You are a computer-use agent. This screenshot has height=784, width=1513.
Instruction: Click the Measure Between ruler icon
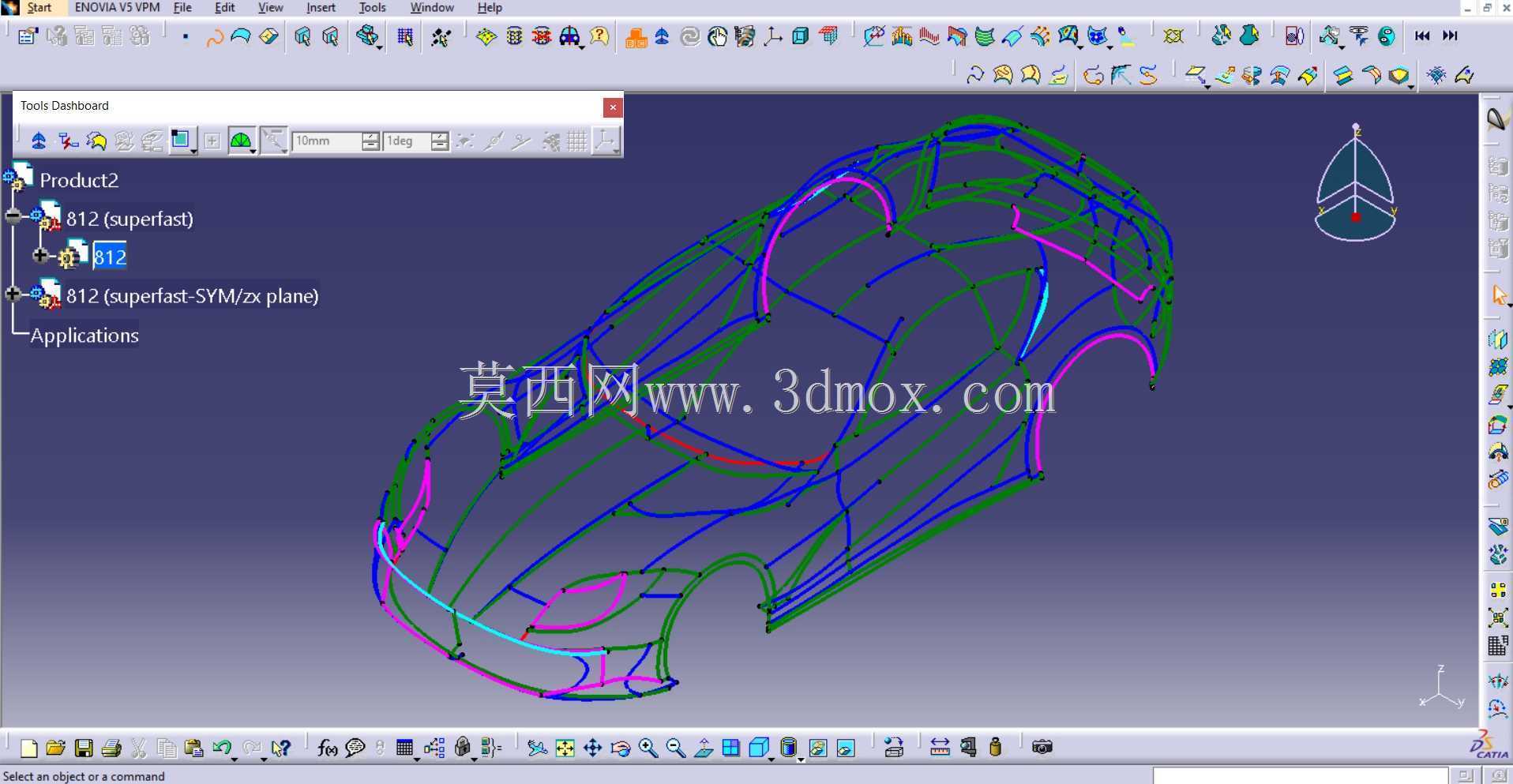point(940,747)
